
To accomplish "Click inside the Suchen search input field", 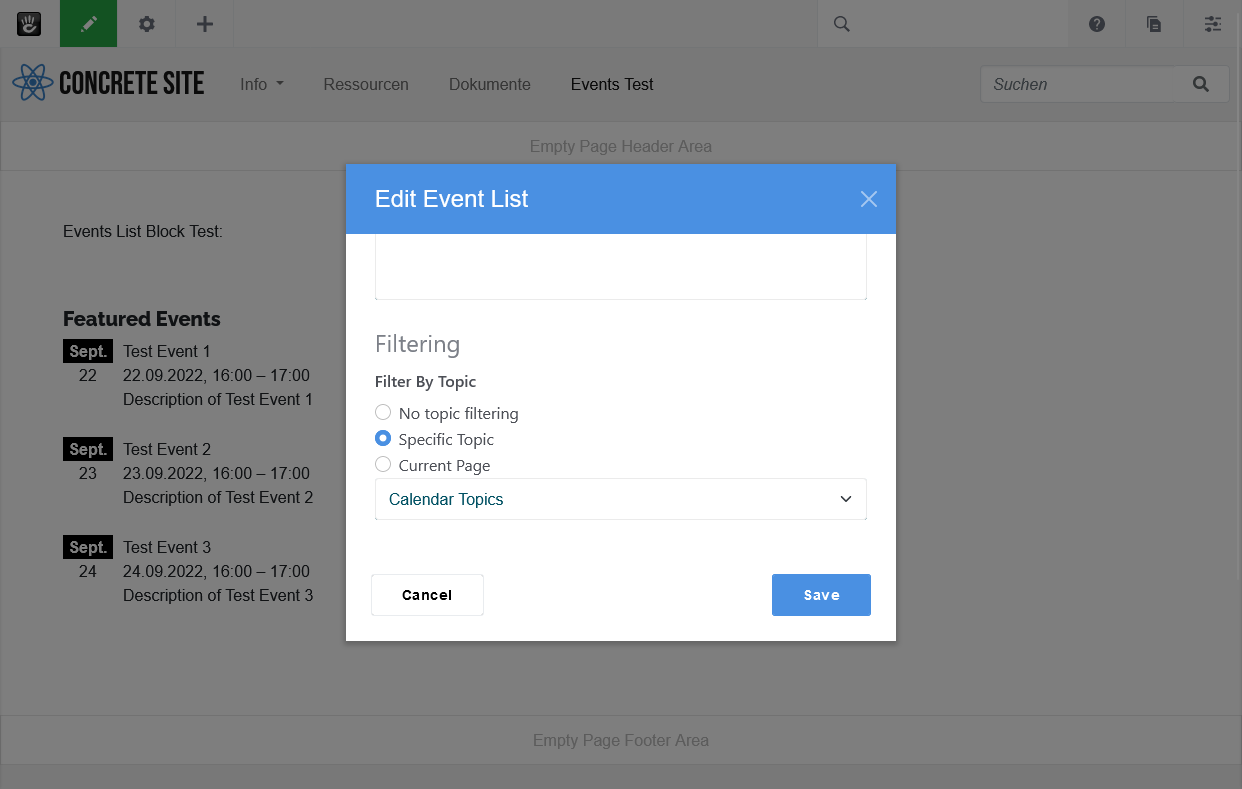I will [1080, 84].
